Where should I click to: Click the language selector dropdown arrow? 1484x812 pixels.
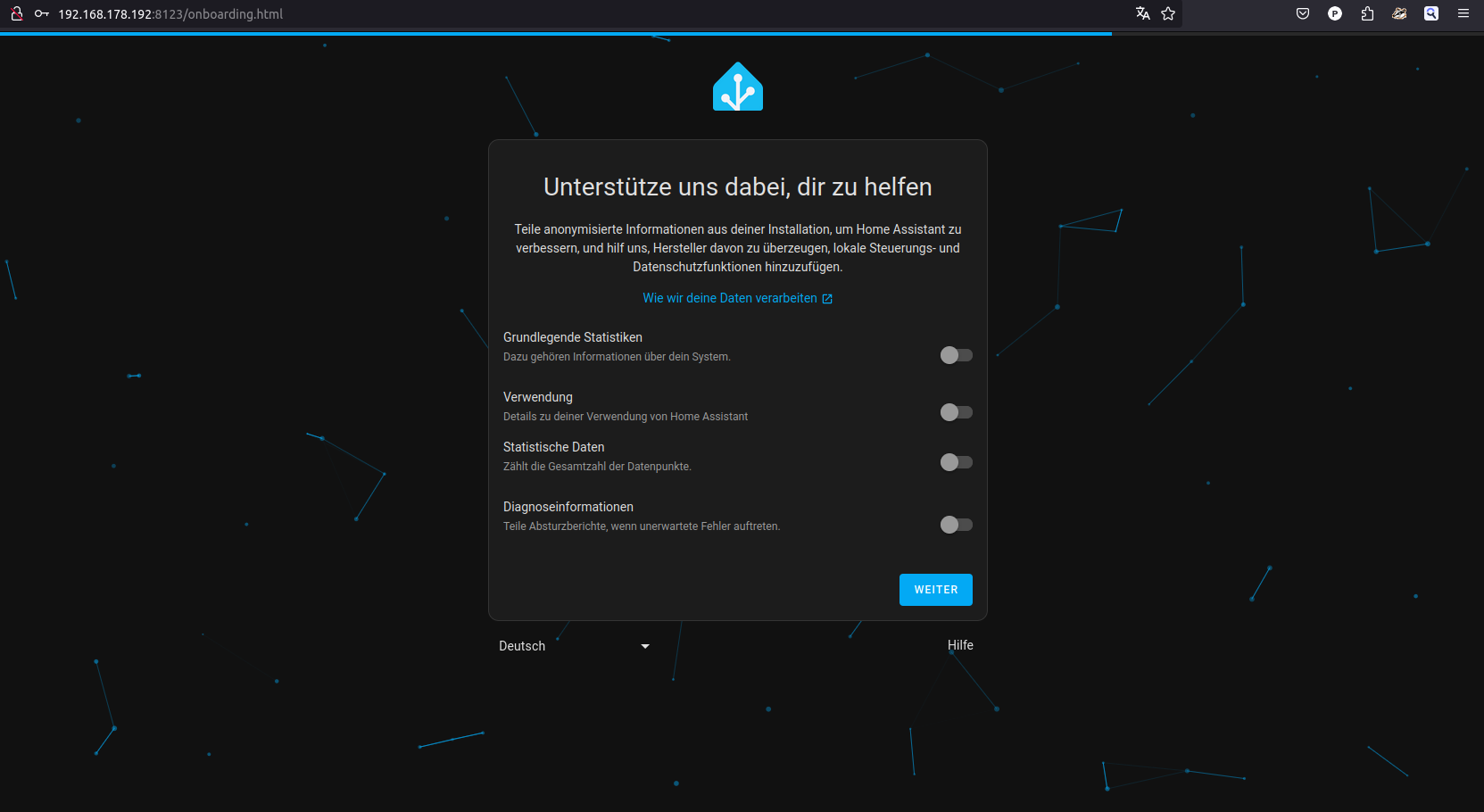pyautogui.click(x=645, y=646)
